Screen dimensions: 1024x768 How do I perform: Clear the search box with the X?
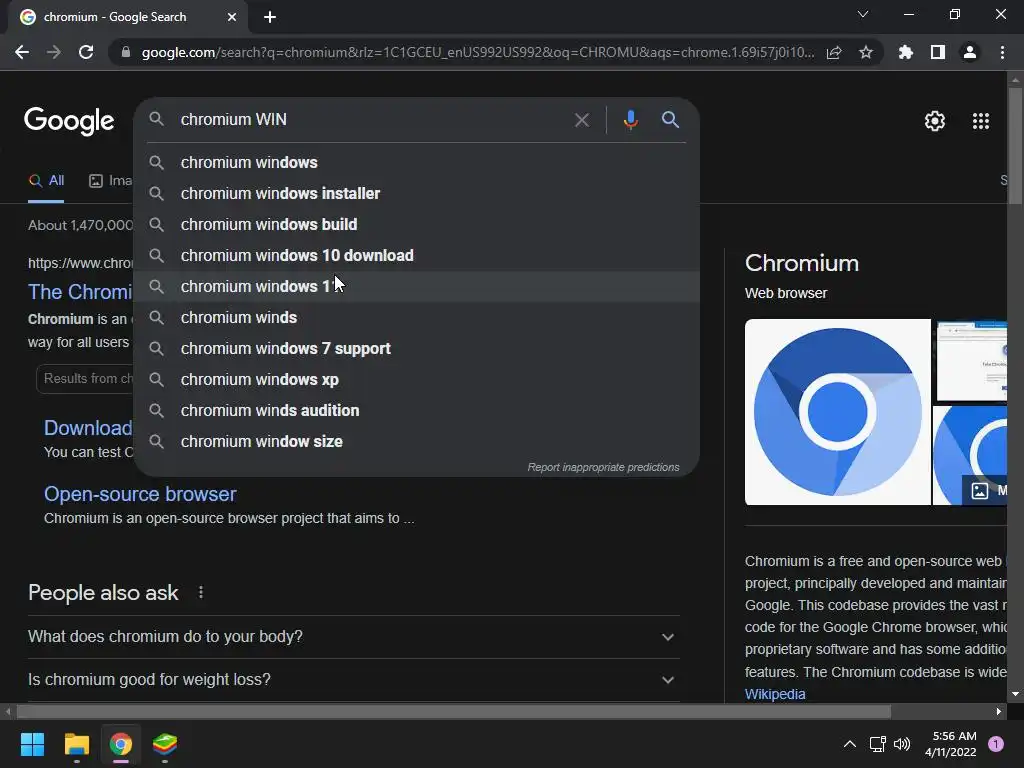tap(581, 120)
